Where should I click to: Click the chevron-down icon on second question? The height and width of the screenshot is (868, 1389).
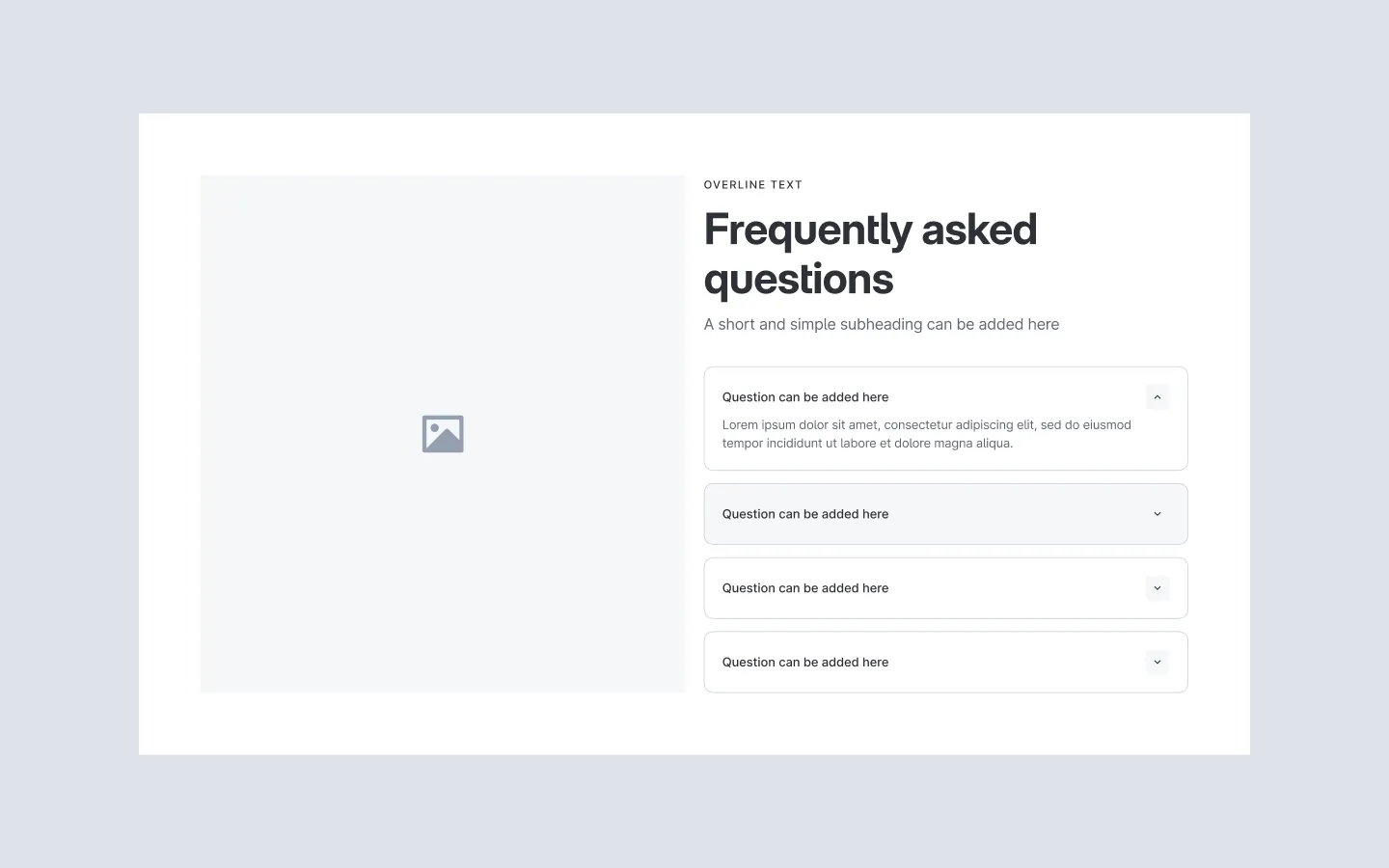point(1157,514)
